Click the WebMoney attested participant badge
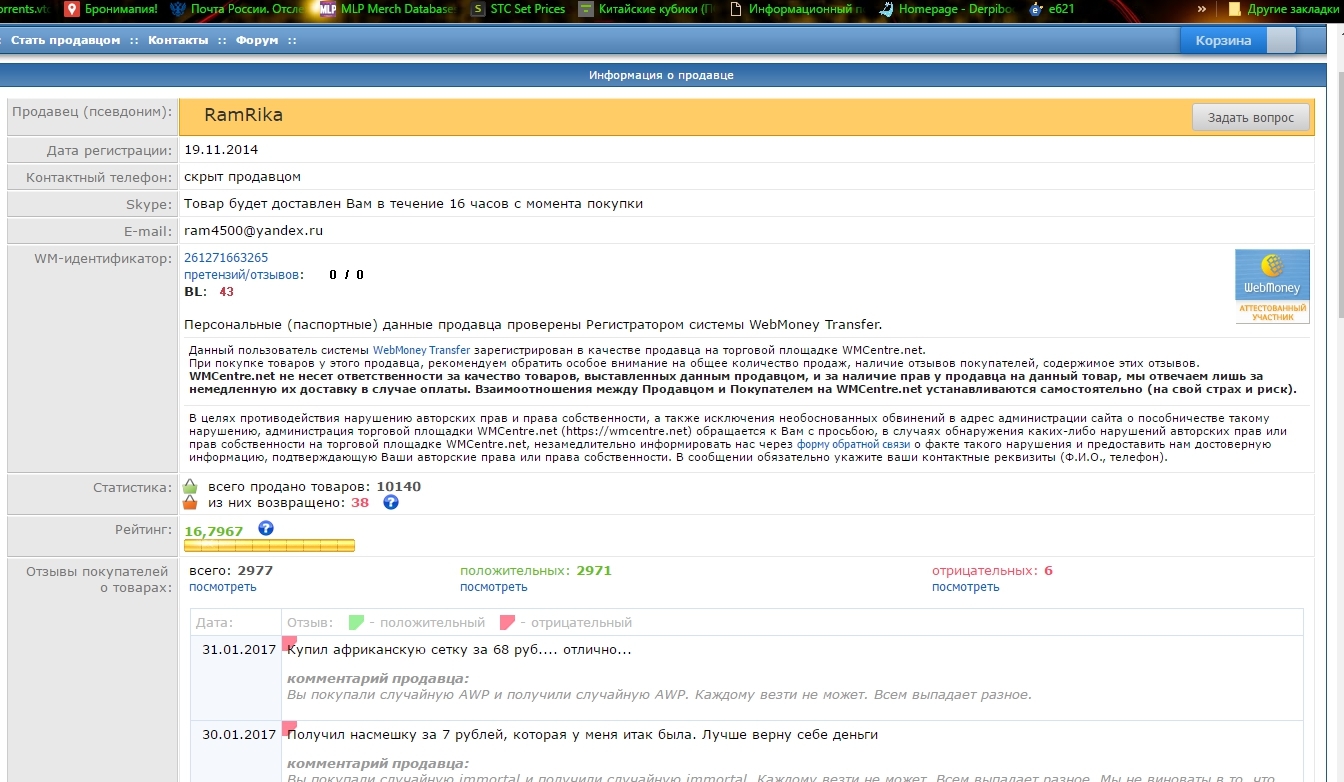1344x782 pixels. click(x=1272, y=286)
